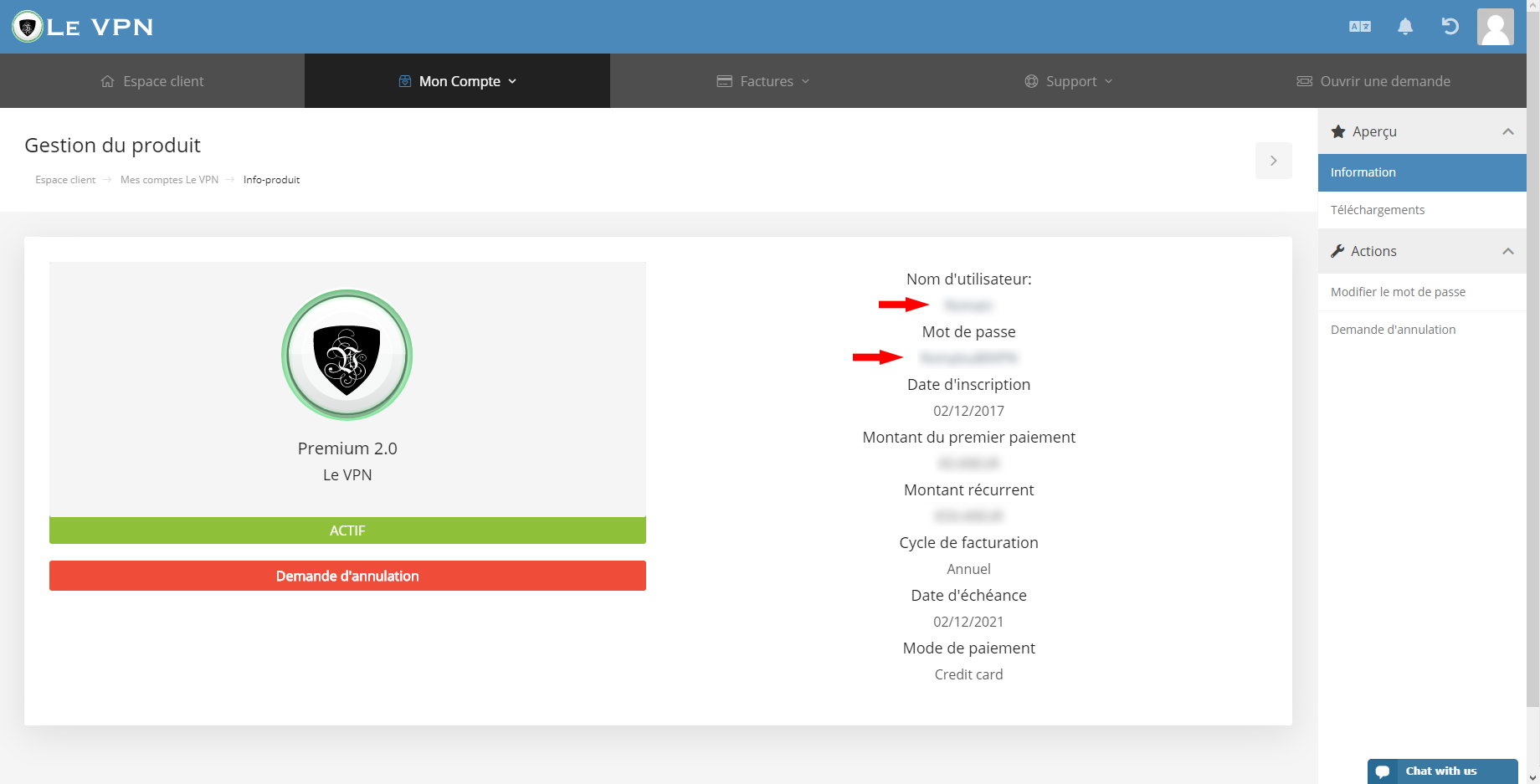Click the Actions wrench icon

(1337, 251)
